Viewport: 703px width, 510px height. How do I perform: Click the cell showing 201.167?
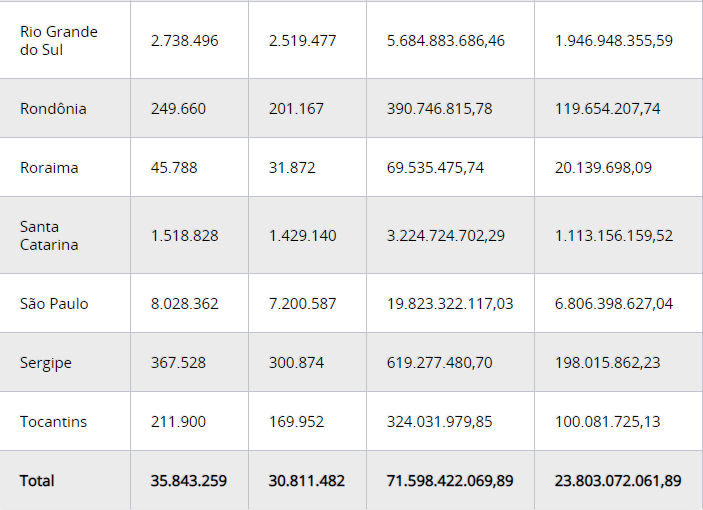296,109
